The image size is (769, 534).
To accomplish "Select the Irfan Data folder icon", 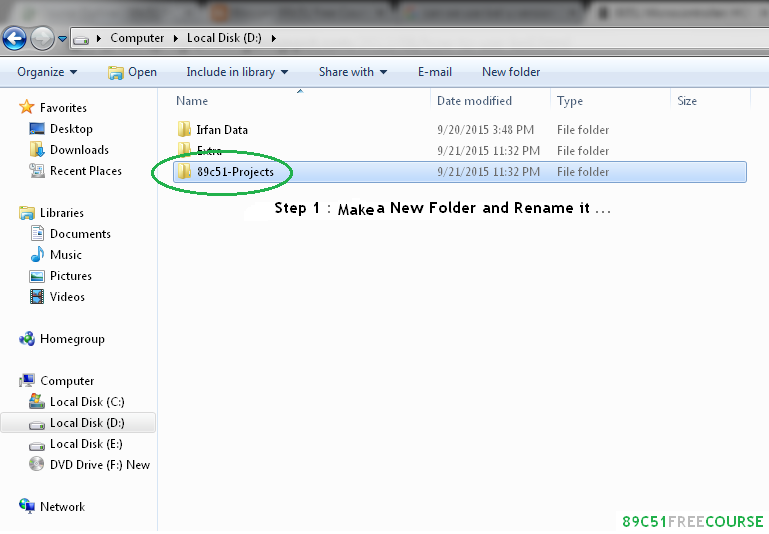I will pyautogui.click(x=184, y=129).
